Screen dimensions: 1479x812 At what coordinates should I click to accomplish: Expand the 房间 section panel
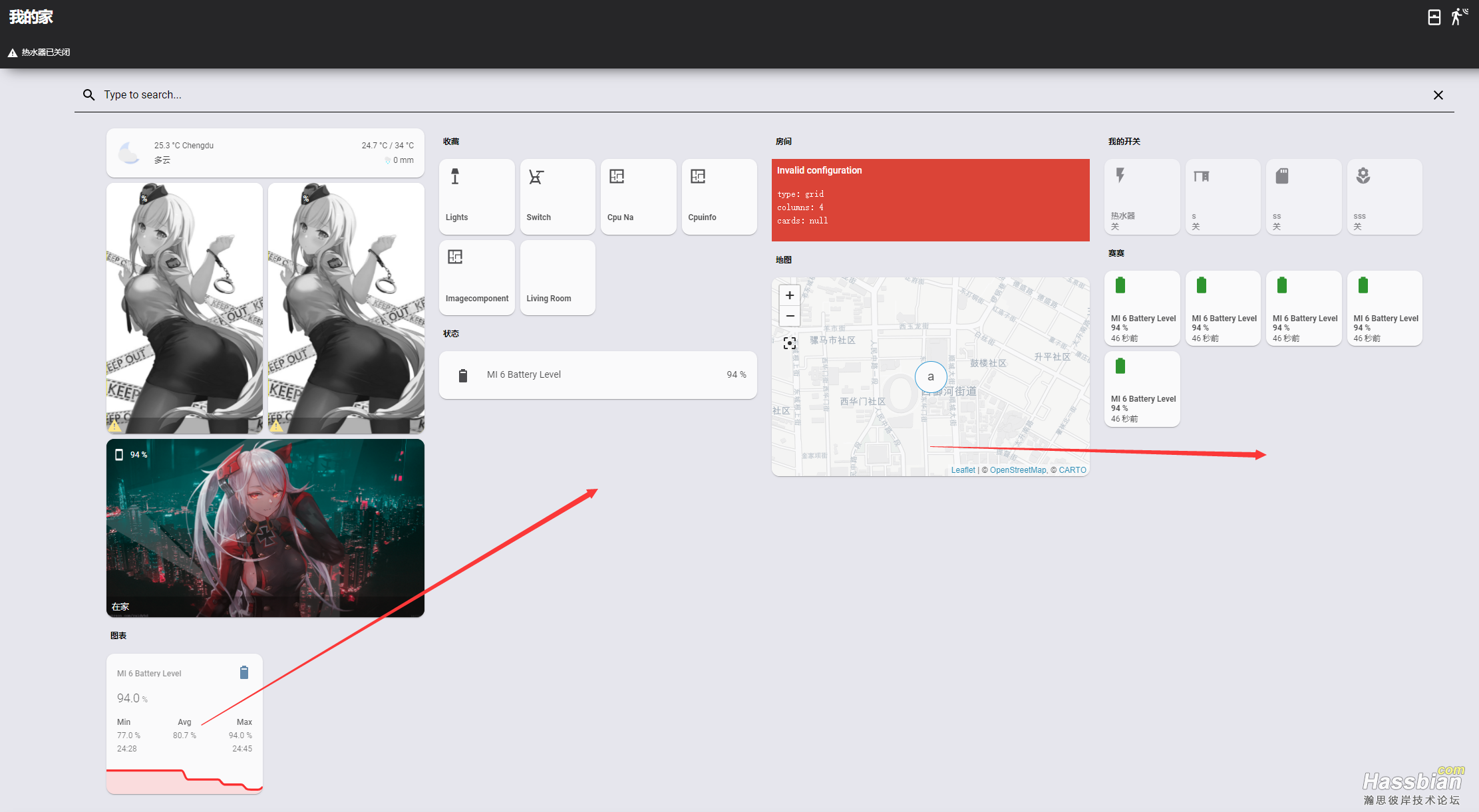783,141
